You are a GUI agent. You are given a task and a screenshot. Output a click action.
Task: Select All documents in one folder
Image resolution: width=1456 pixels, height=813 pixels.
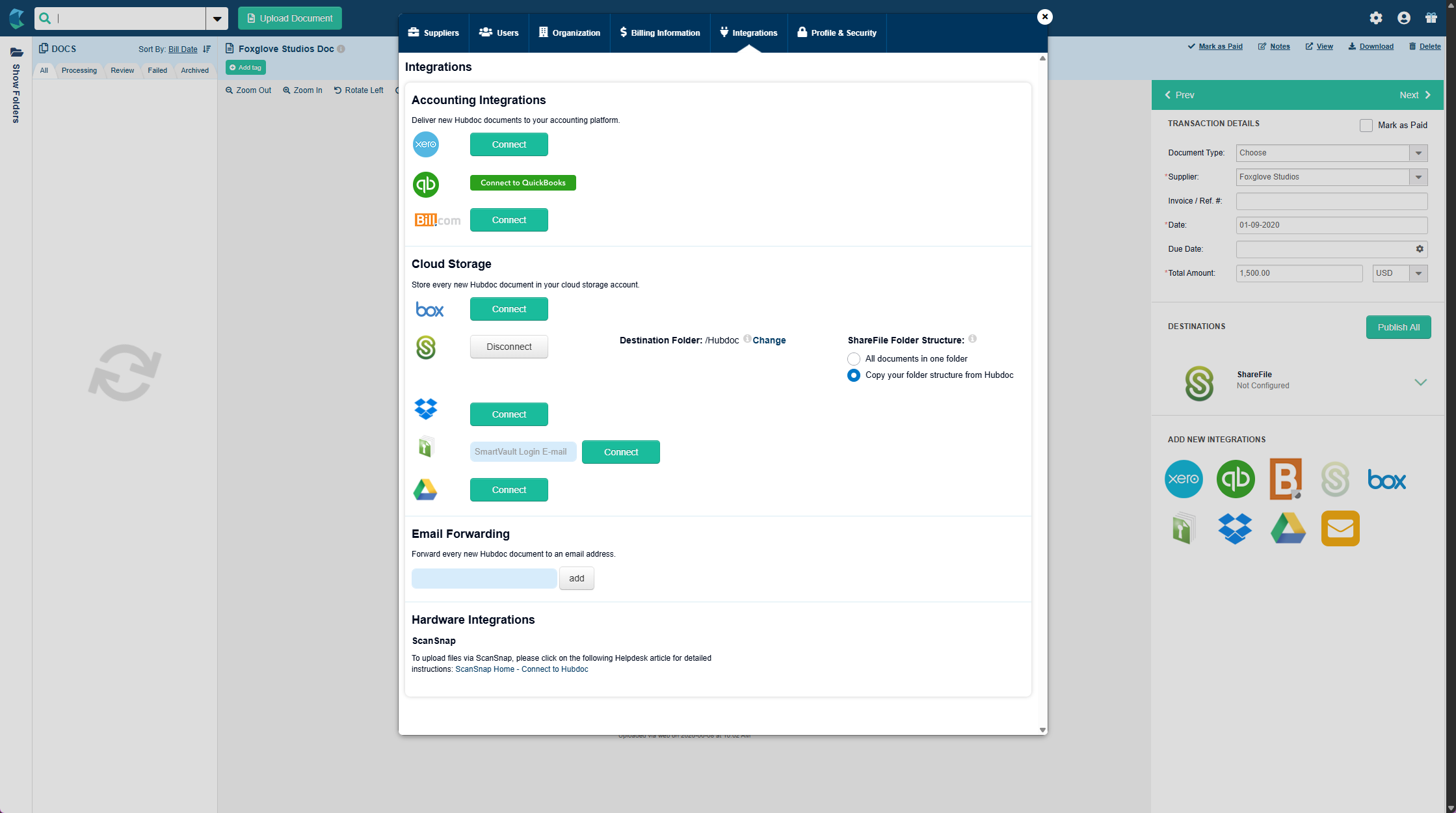point(854,359)
